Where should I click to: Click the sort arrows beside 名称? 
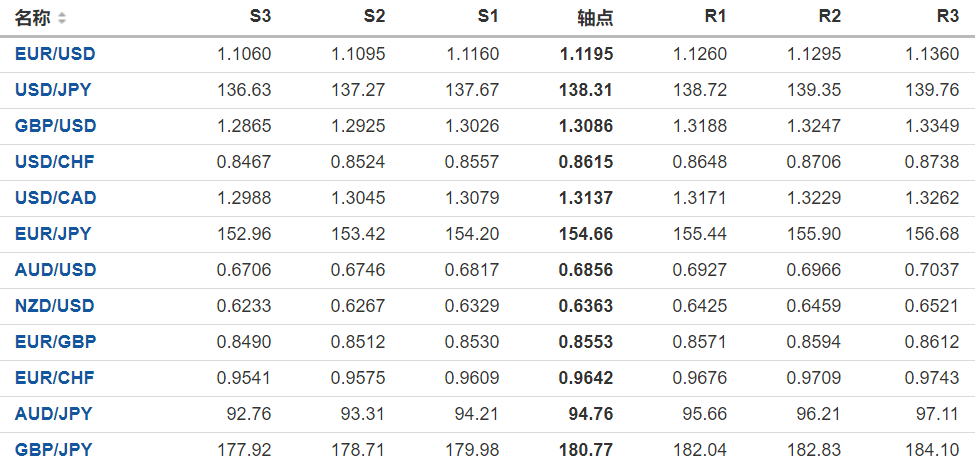point(63,18)
